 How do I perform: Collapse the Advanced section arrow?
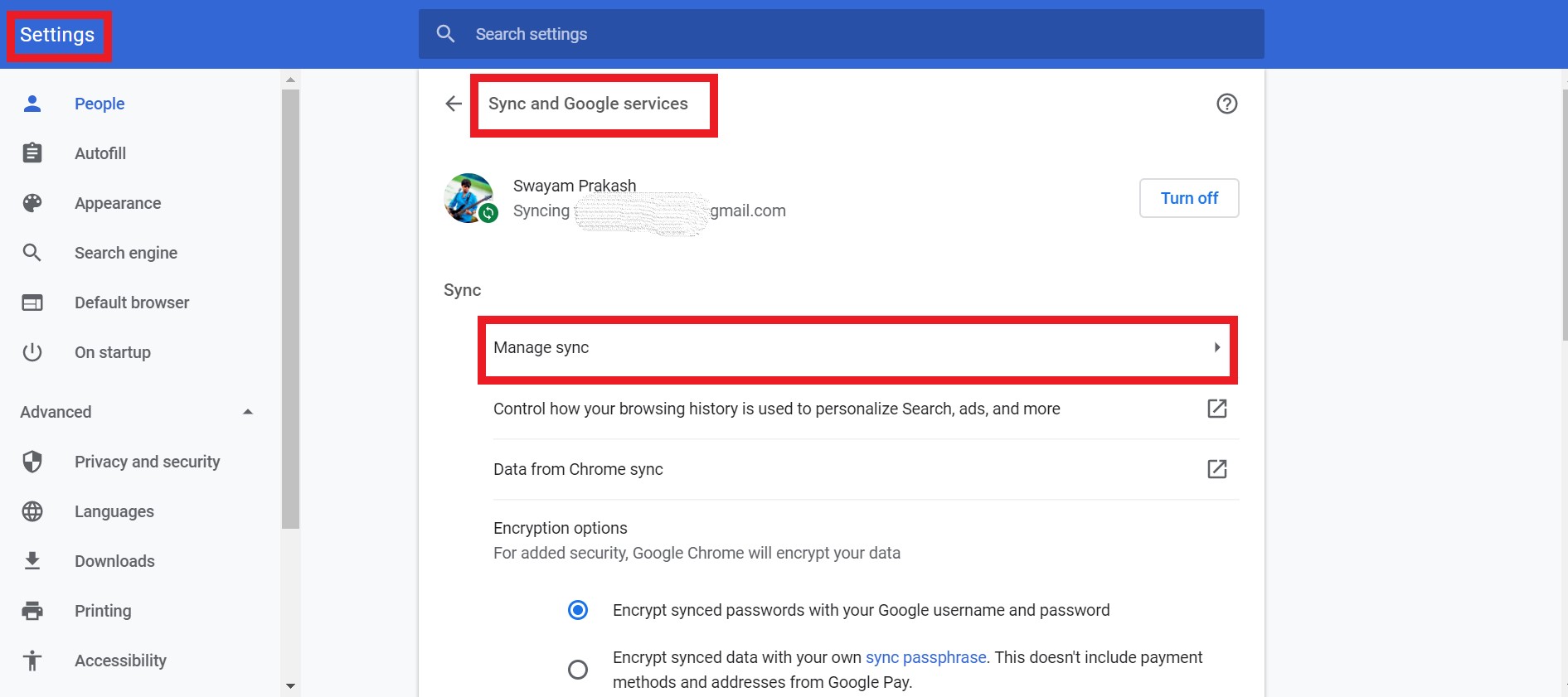coord(247,412)
